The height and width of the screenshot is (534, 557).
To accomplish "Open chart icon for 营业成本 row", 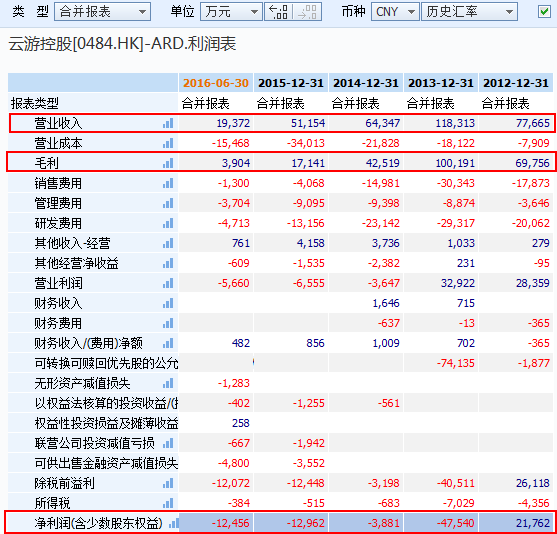I will tap(168, 143).
